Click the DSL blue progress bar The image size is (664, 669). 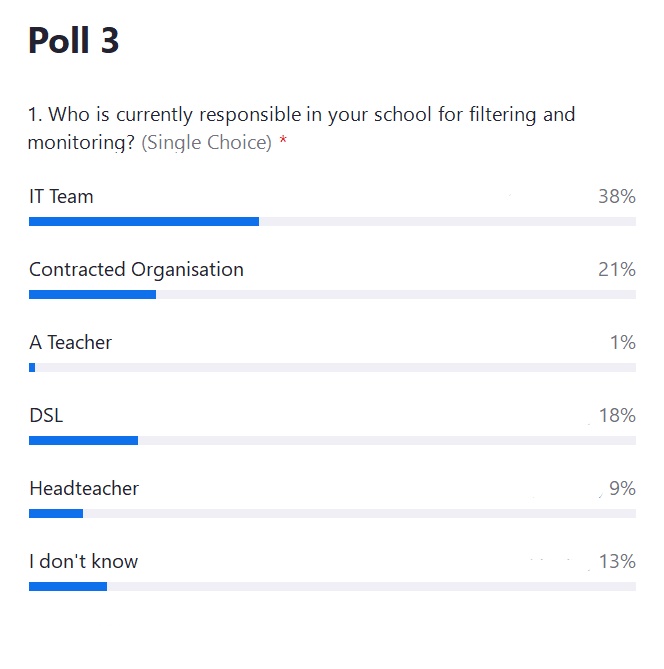click(84, 440)
